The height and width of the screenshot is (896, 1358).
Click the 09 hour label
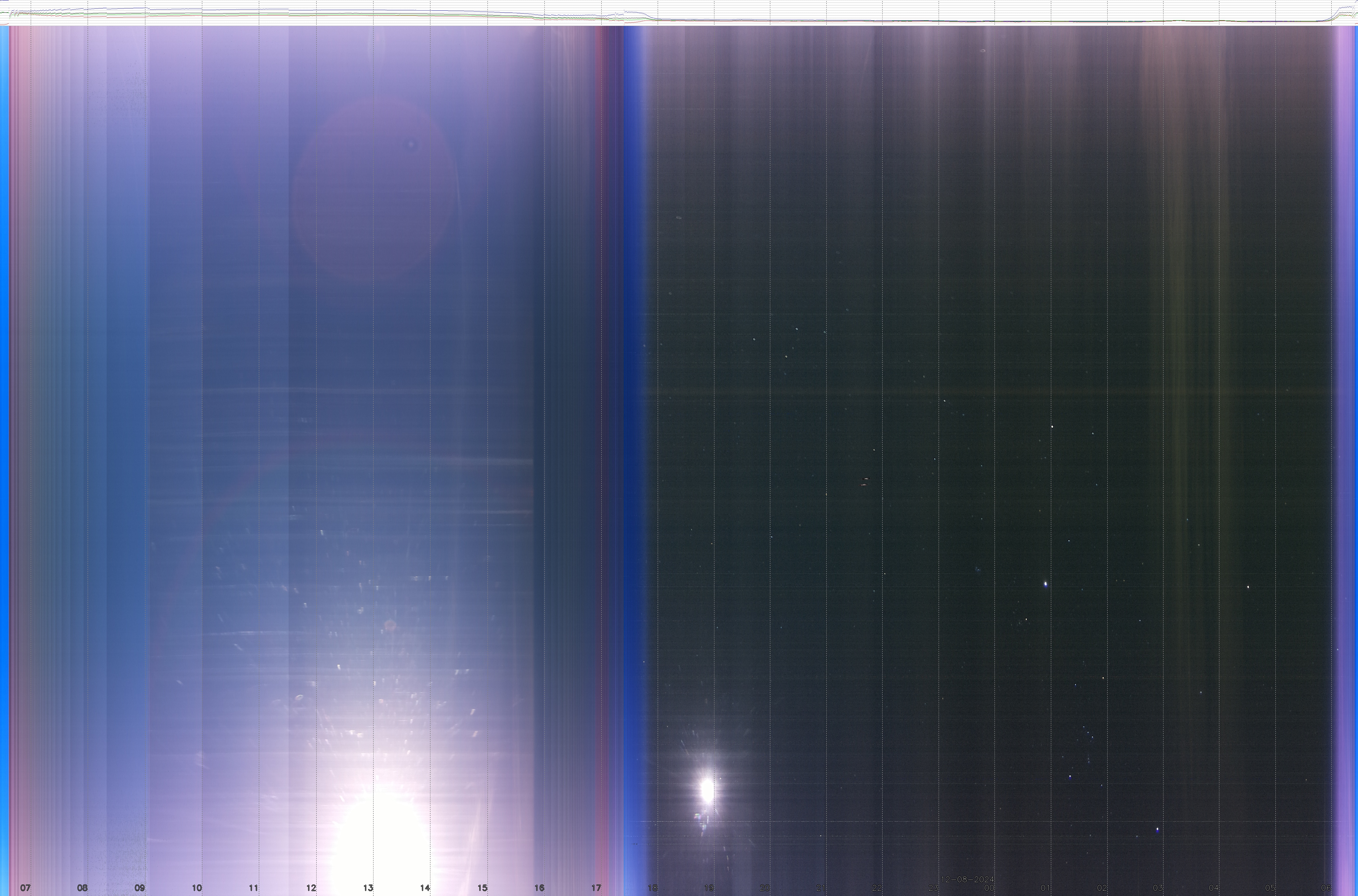tap(139, 888)
